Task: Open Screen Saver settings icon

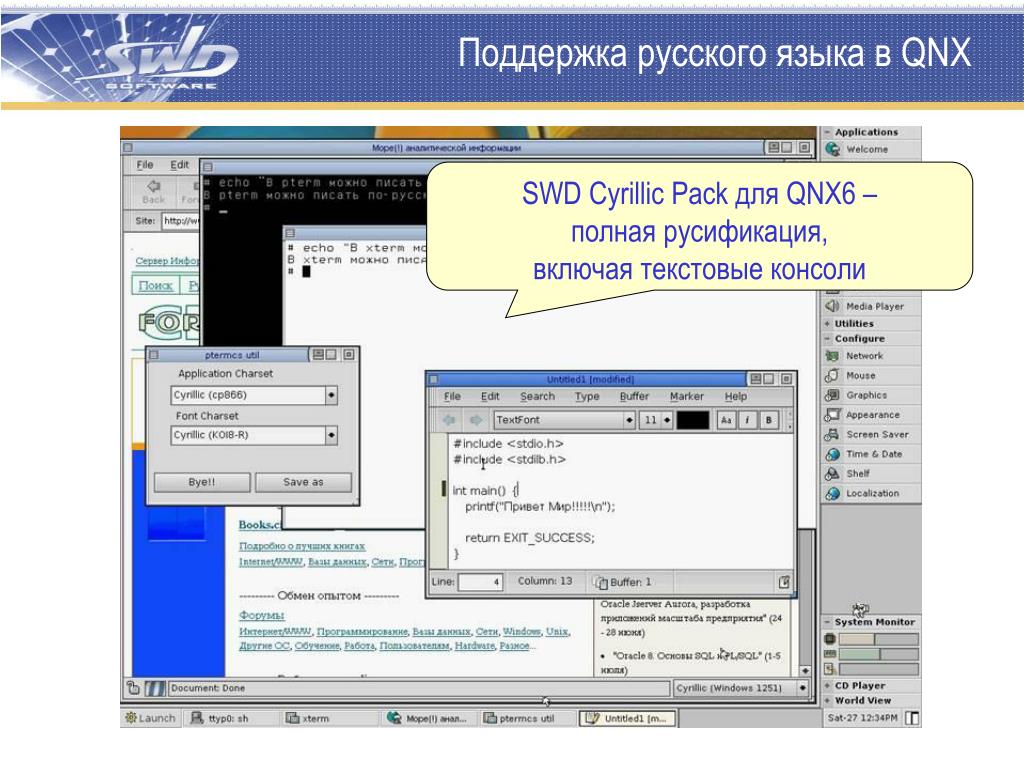Action: 832,434
